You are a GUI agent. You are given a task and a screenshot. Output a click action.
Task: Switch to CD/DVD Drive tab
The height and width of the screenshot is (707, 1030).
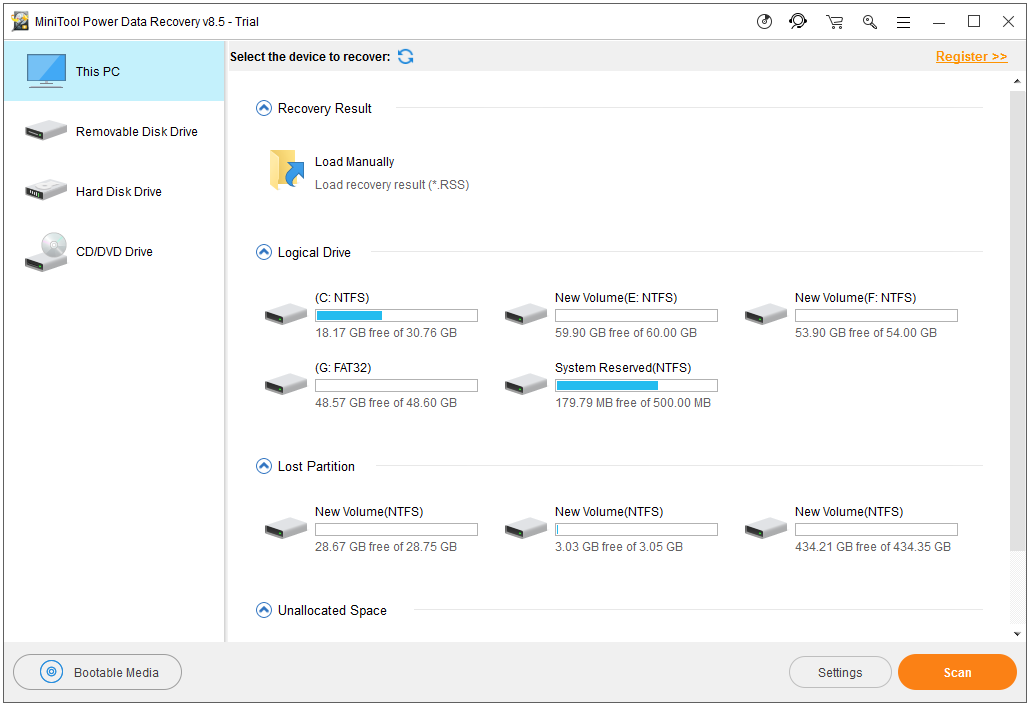pyautogui.click(x=114, y=252)
